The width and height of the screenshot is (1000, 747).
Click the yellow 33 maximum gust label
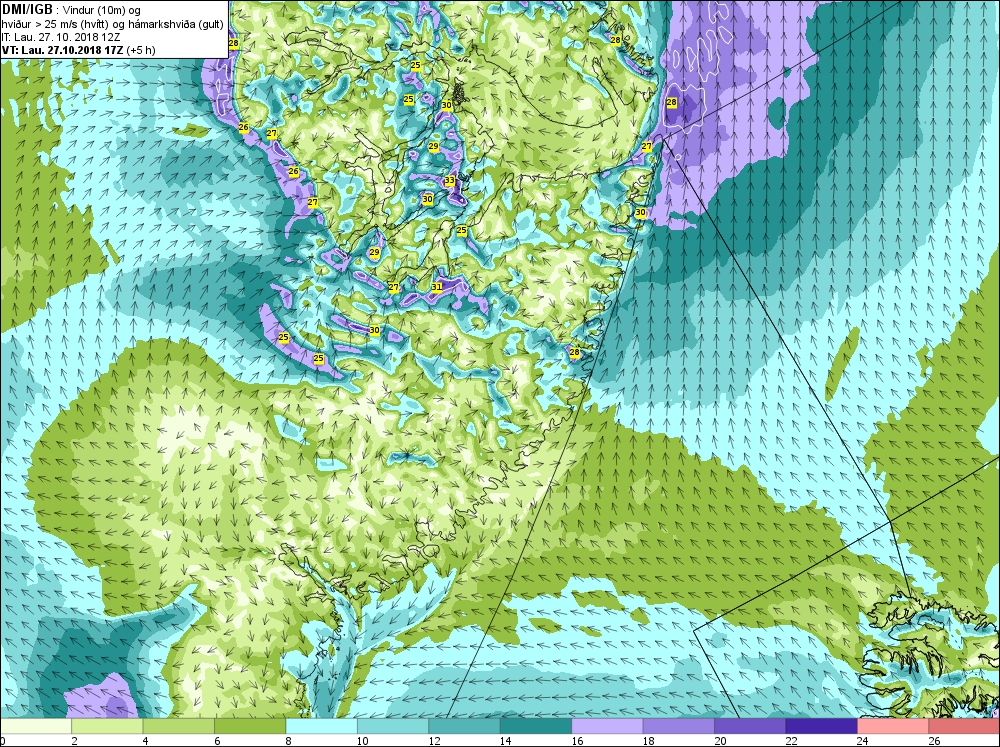coord(450,181)
